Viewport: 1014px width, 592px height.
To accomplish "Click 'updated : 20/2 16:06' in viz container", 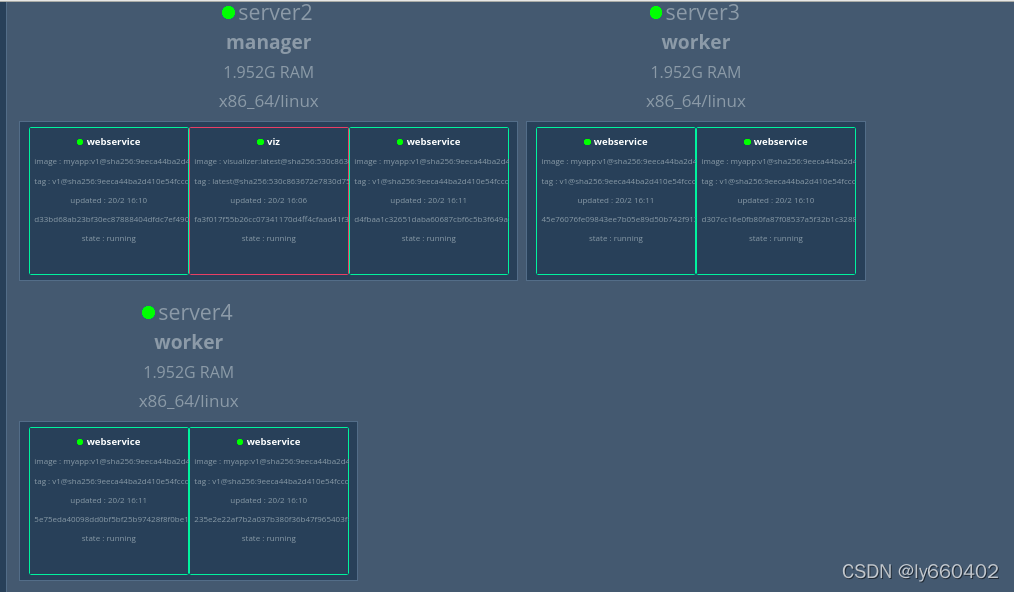I will click(268, 201).
